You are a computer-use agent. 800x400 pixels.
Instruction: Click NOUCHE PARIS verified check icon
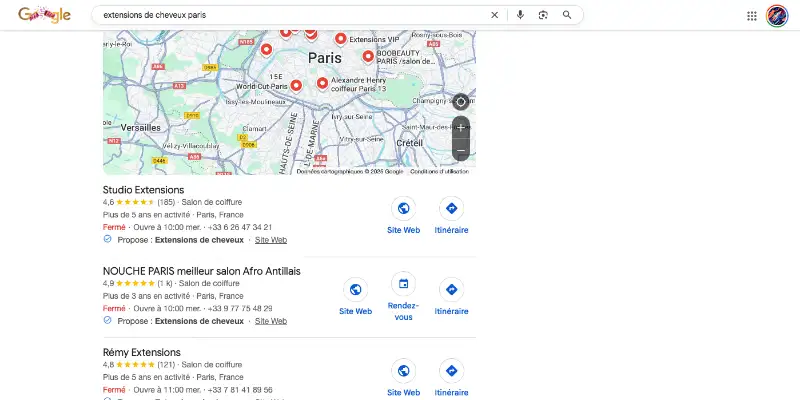pos(107,320)
